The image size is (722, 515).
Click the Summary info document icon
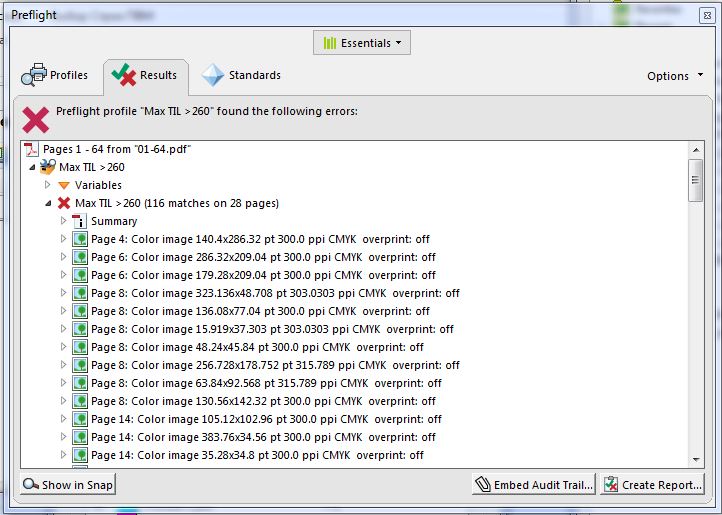[x=79, y=221]
